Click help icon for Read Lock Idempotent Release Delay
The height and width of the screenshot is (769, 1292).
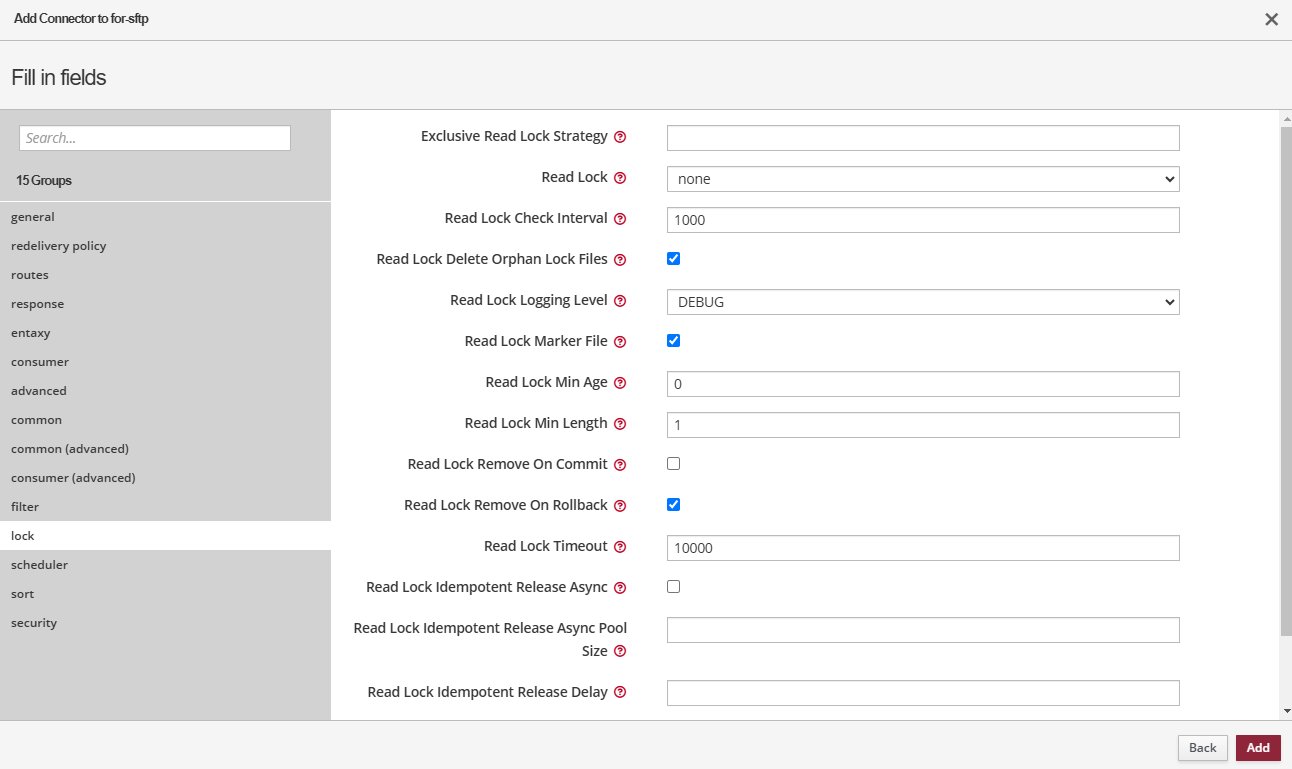620,693
